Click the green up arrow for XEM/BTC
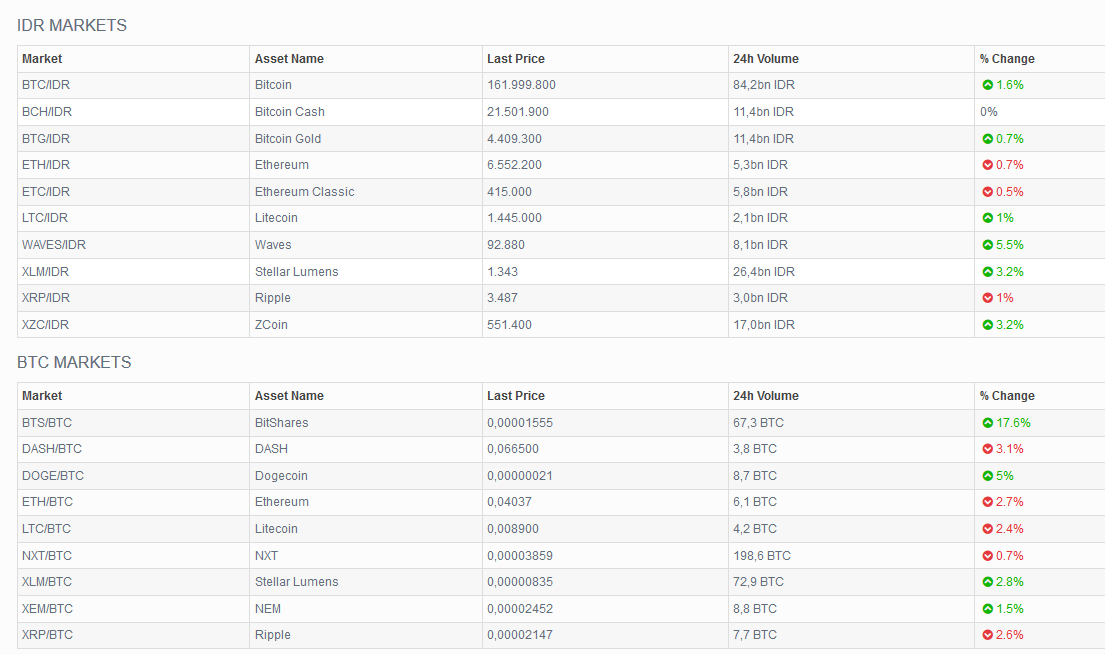This screenshot has height=656, width=1105. (x=987, y=609)
